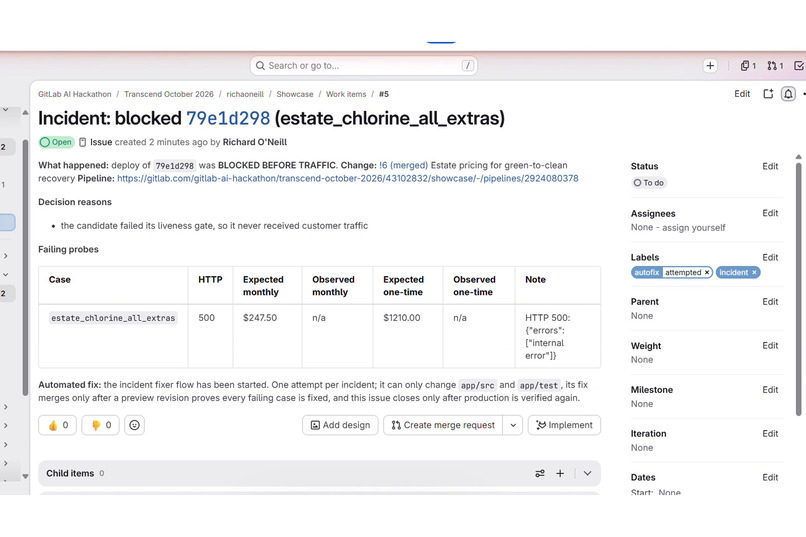The image size is (806, 537).
Task: Open richaoneill breadcrumb
Action: pos(245,95)
